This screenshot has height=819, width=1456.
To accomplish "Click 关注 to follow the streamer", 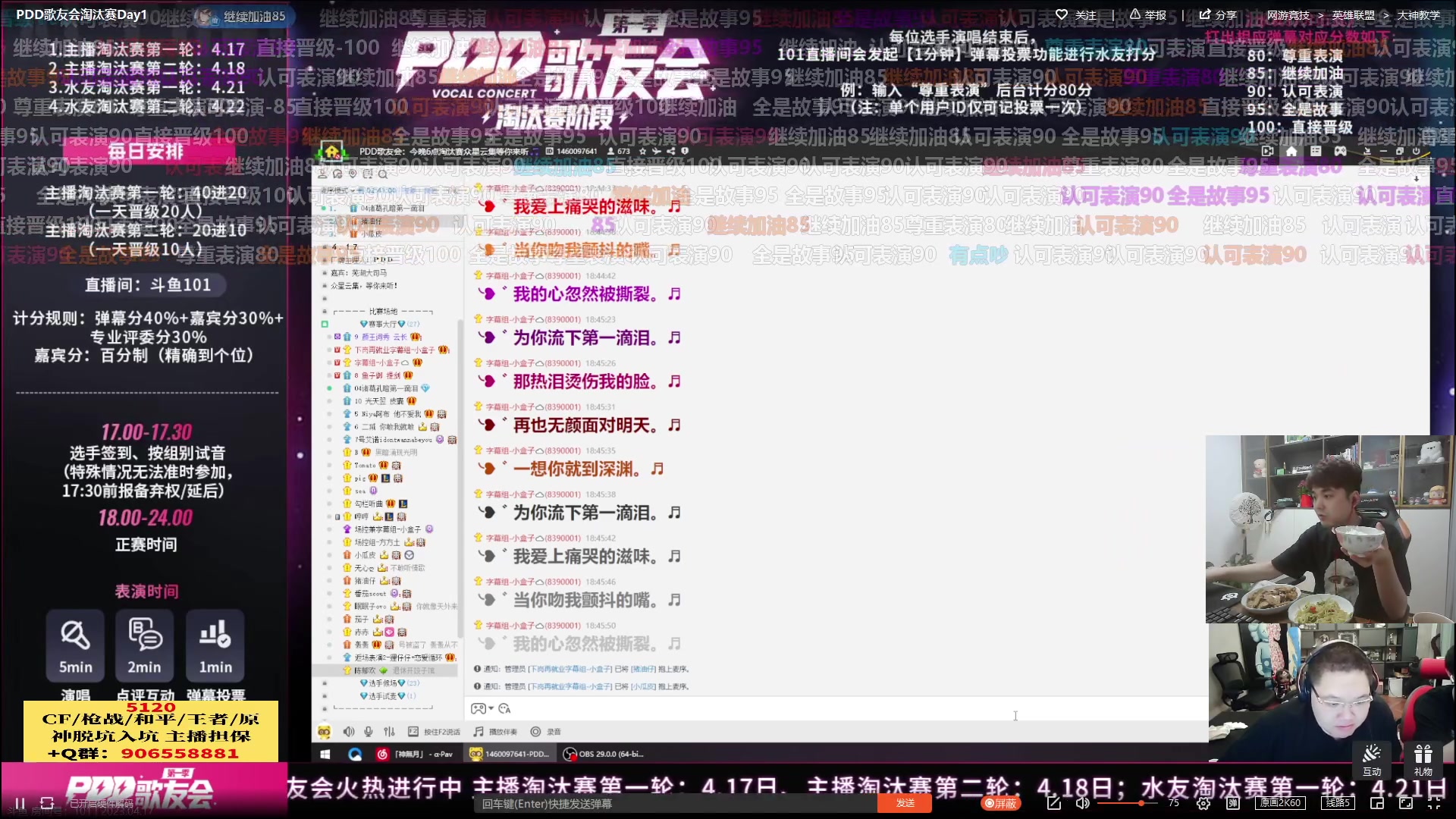I will click(1076, 14).
